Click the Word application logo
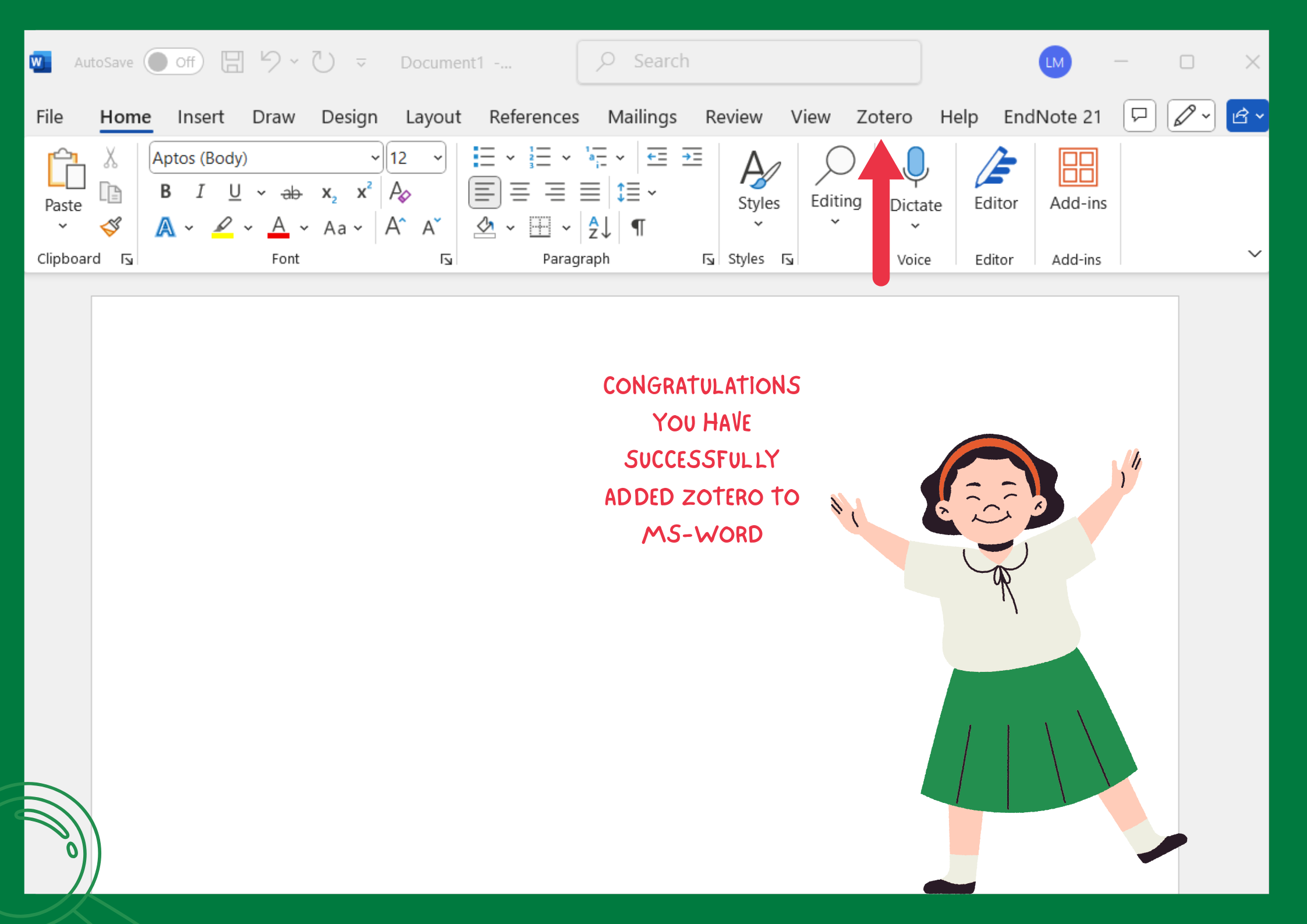 [40, 62]
